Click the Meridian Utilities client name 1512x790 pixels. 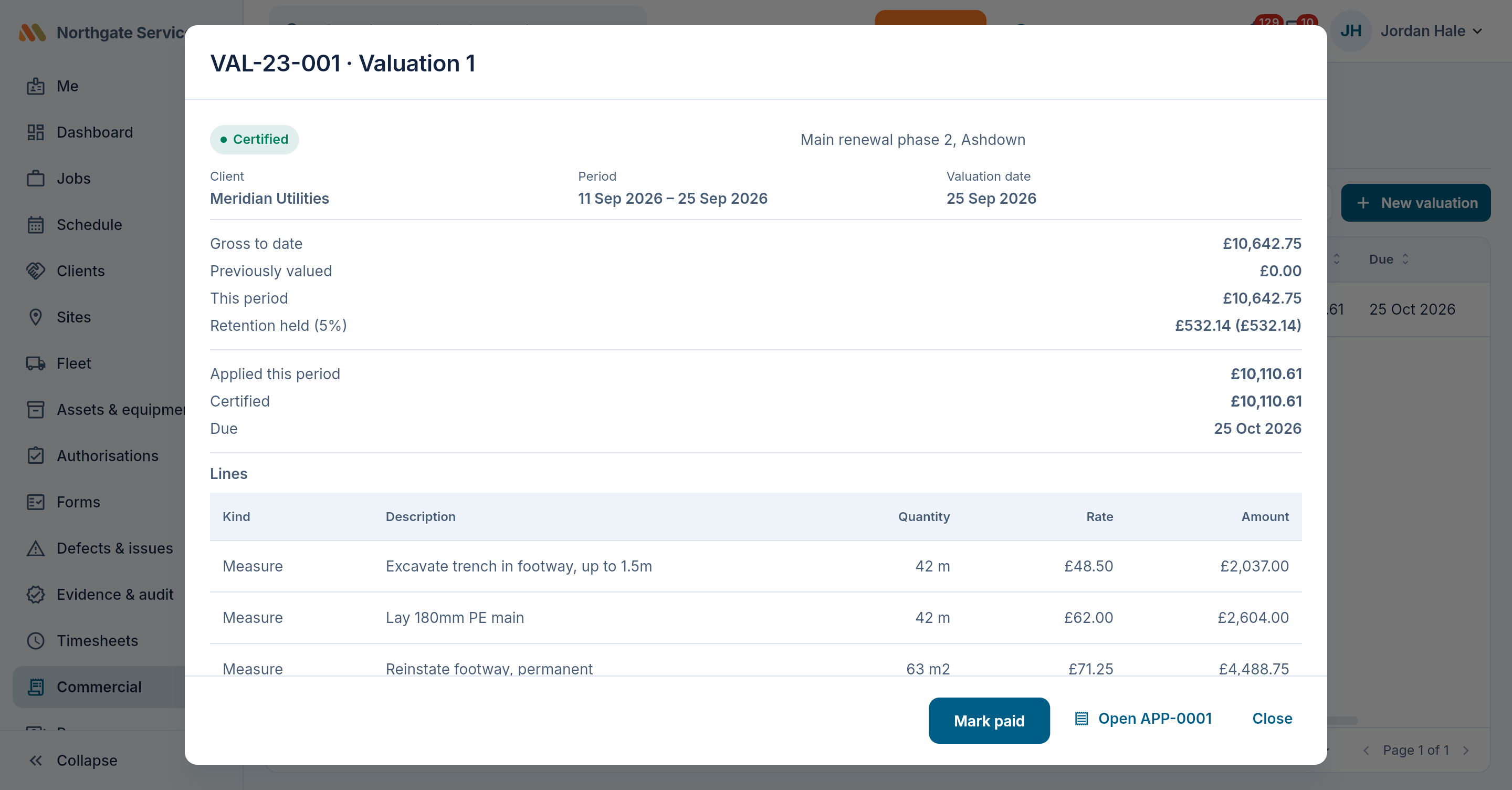(x=269, y=199)
